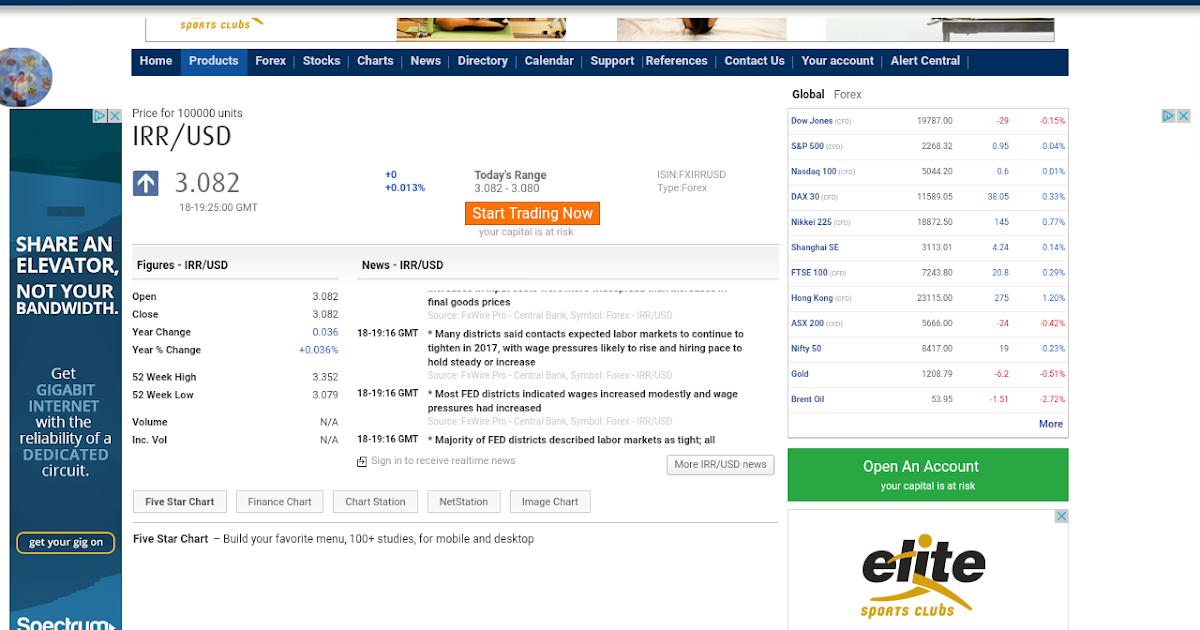Click news item about labor markets tightening in 2017
Screen dimensions: 1200x630
point(586,348)
